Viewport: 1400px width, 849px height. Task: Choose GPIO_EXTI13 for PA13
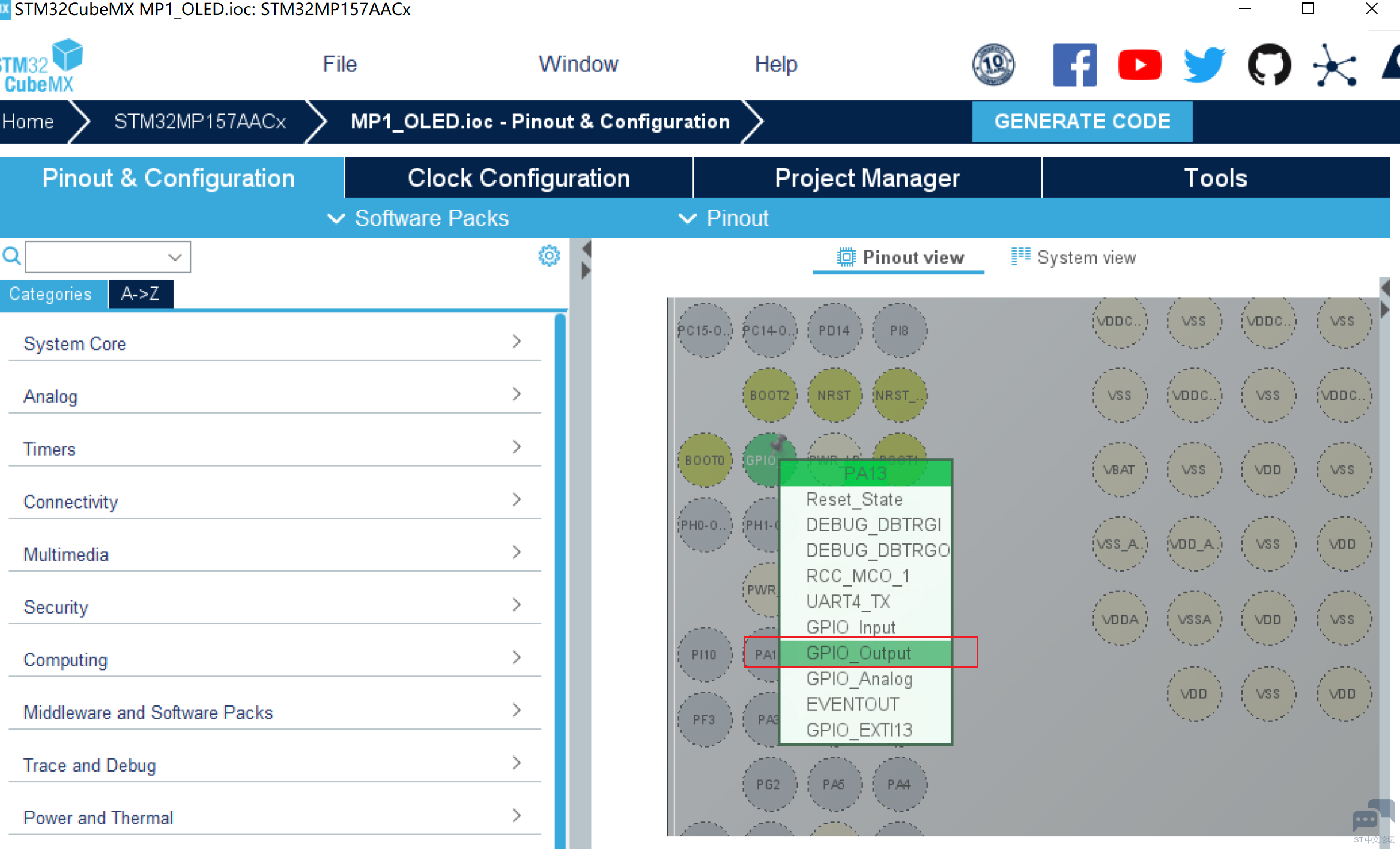pyautogui.click(x=865, y=730)
